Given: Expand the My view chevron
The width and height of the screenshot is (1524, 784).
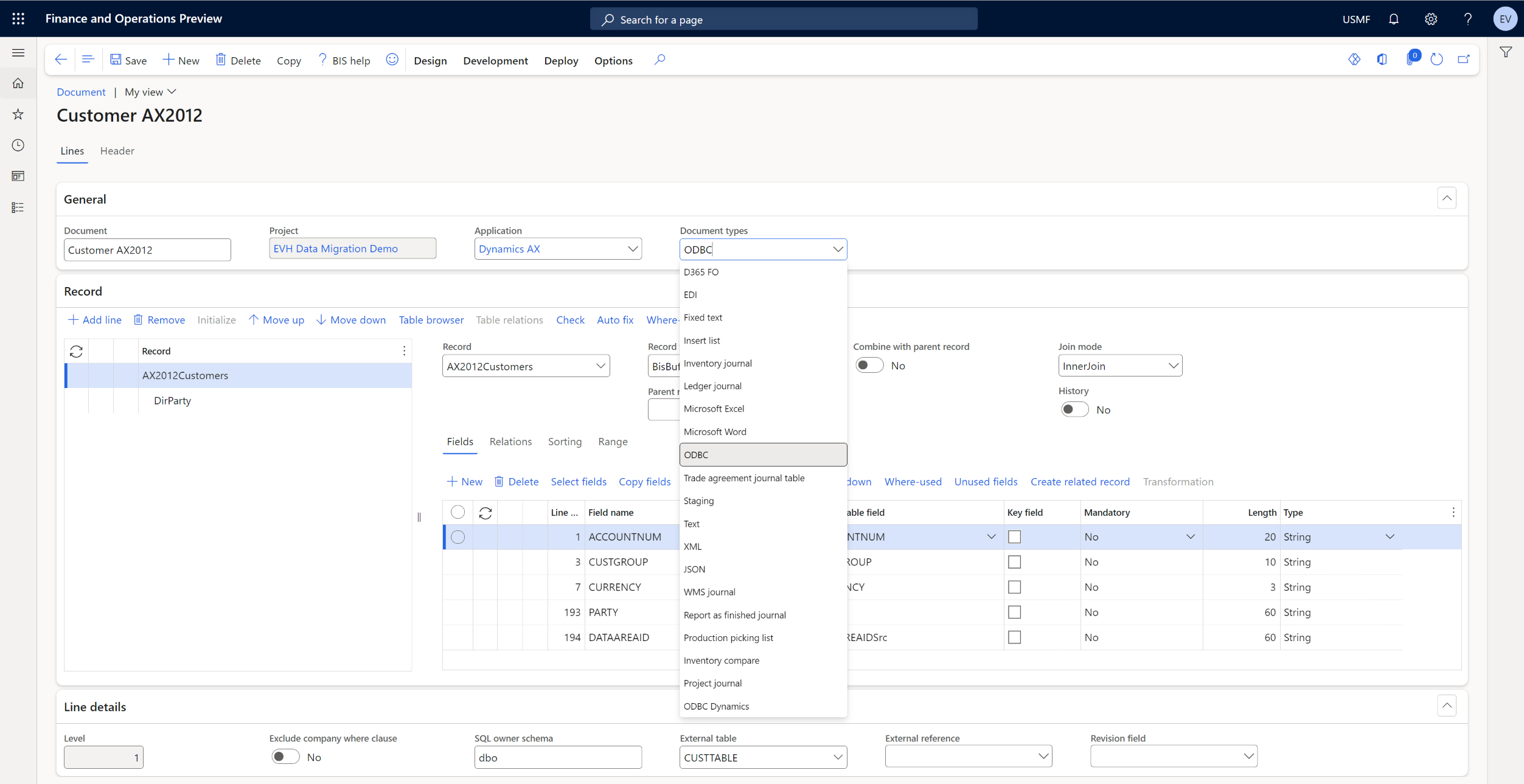Looking at the screenshot, I should point(172,92).
